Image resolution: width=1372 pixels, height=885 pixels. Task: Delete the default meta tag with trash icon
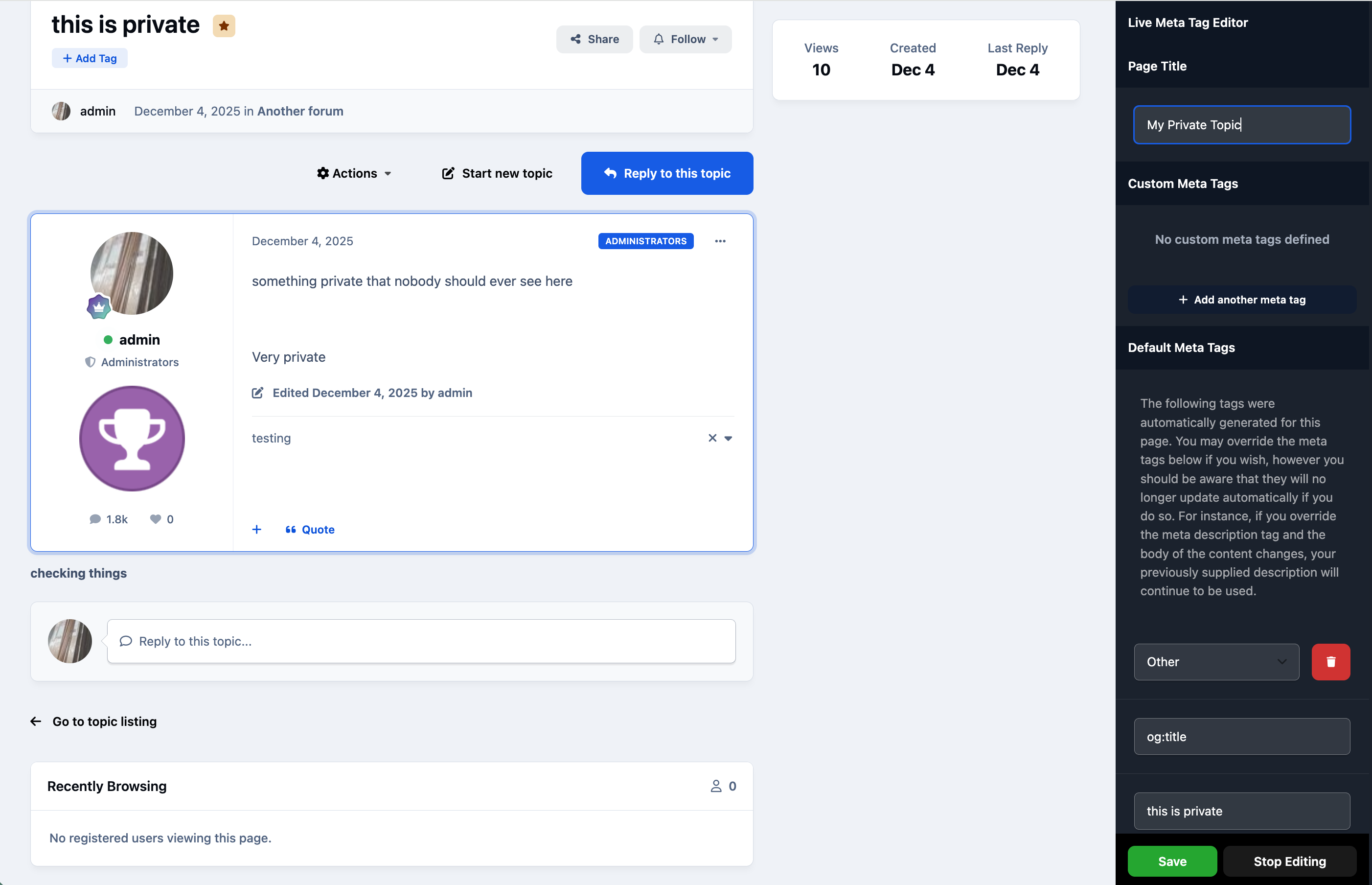click(1330, 662)
